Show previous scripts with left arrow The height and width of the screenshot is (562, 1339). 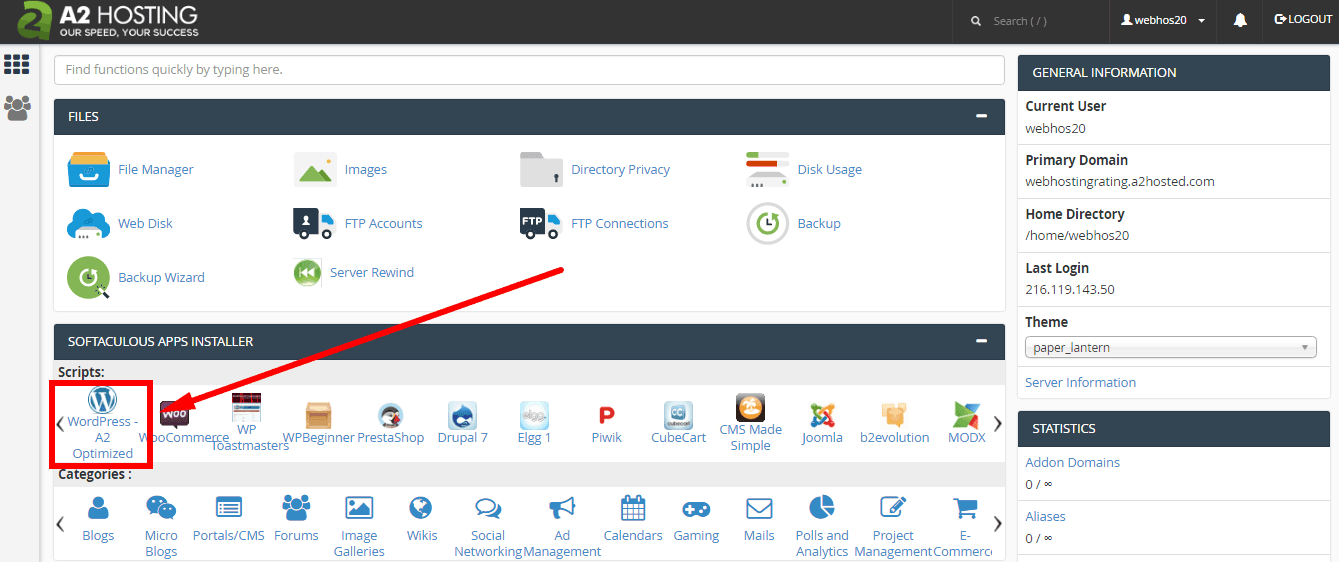60,424
